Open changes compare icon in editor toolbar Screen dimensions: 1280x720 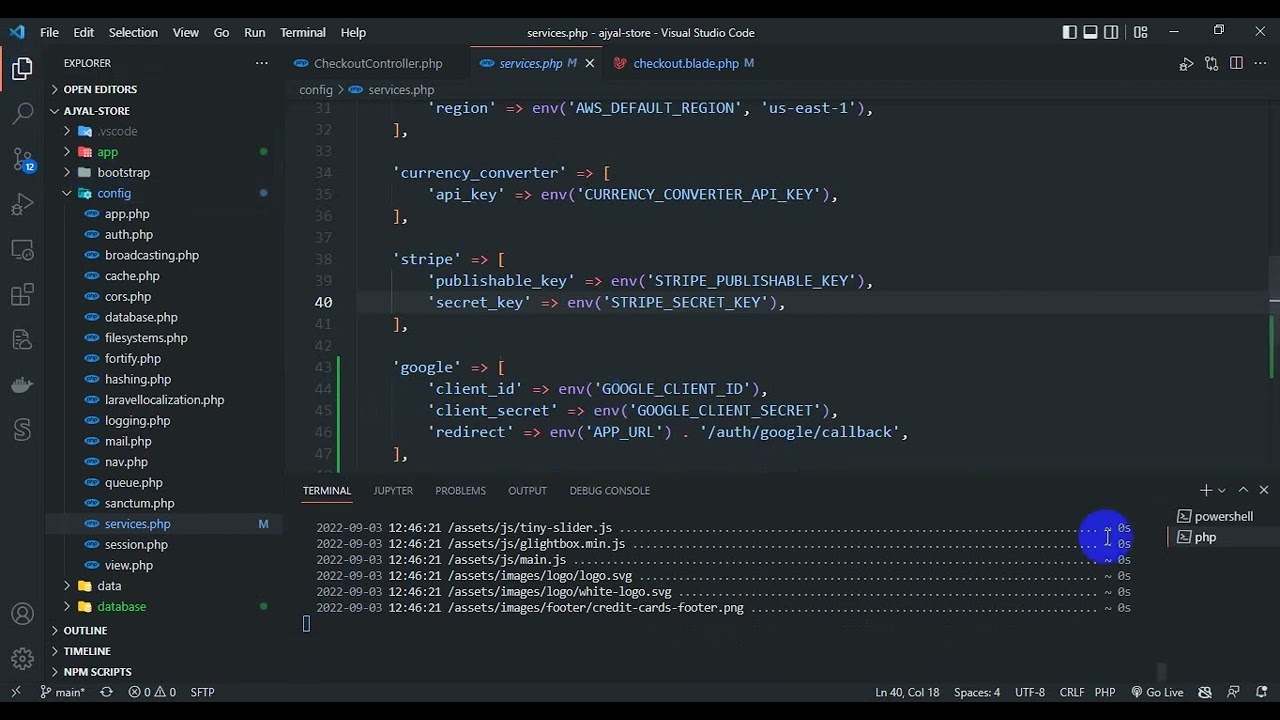pyautogui.click(x=1211, y=63)
